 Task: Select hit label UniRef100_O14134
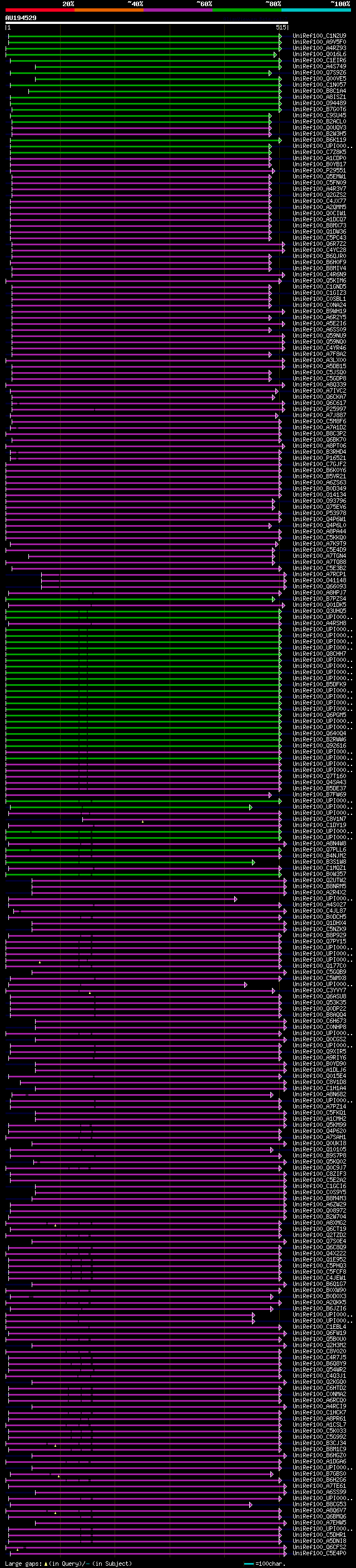(x=319, y=495)
